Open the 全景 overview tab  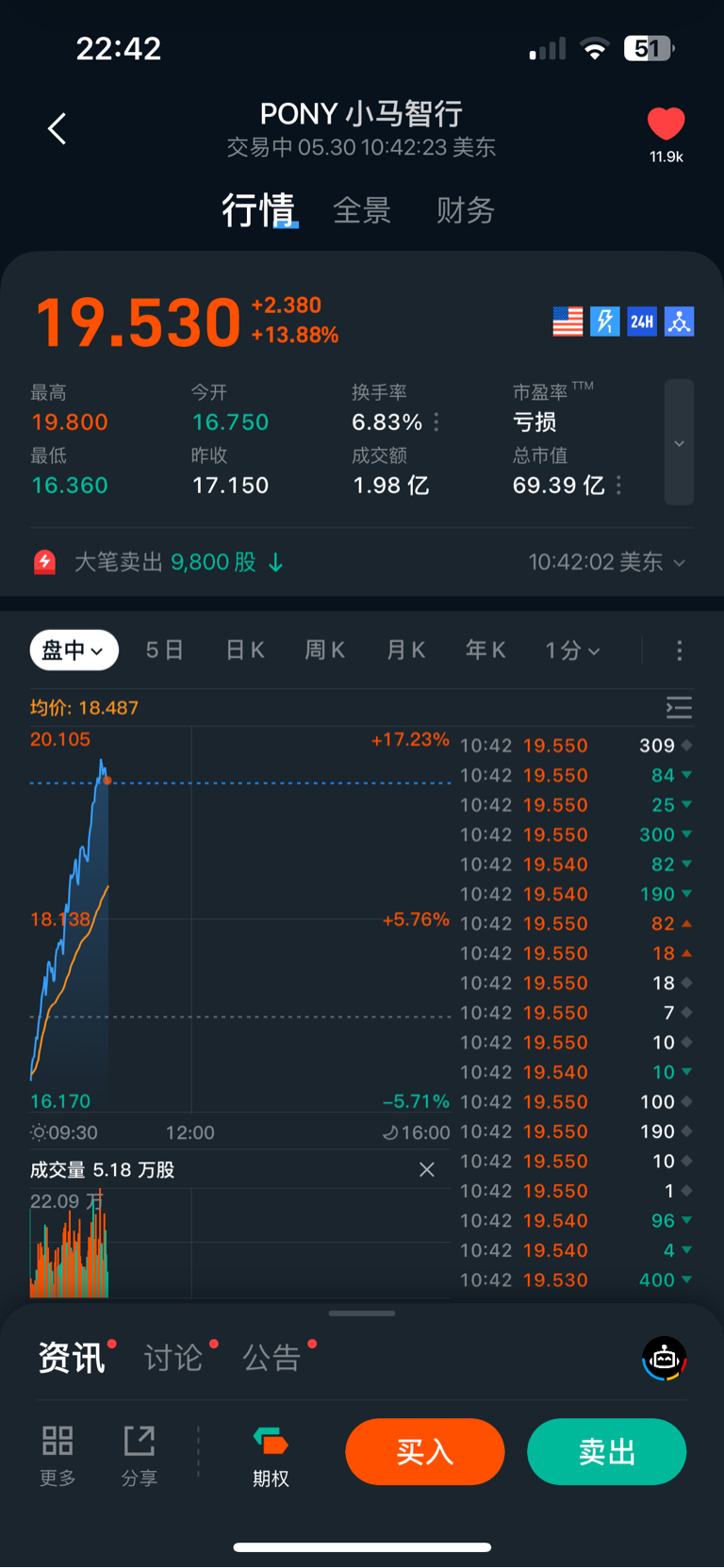pyautogui.click(x=362, y=209)
